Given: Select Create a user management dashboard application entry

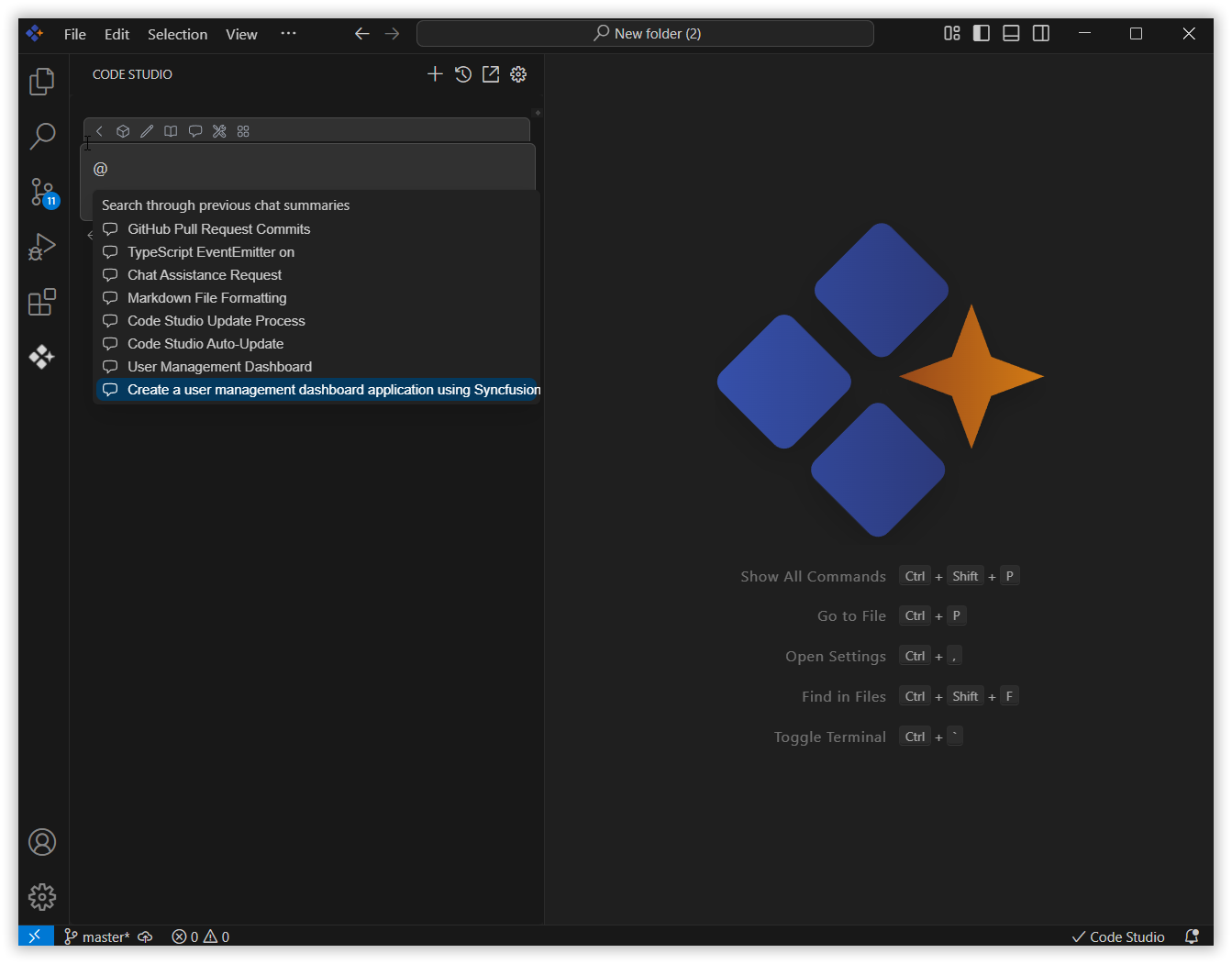Looking at the screenshot, I should point(316,390).
